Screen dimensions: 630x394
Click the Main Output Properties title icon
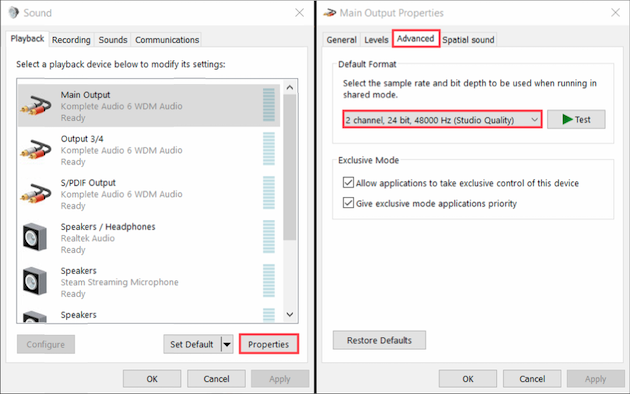329,13
